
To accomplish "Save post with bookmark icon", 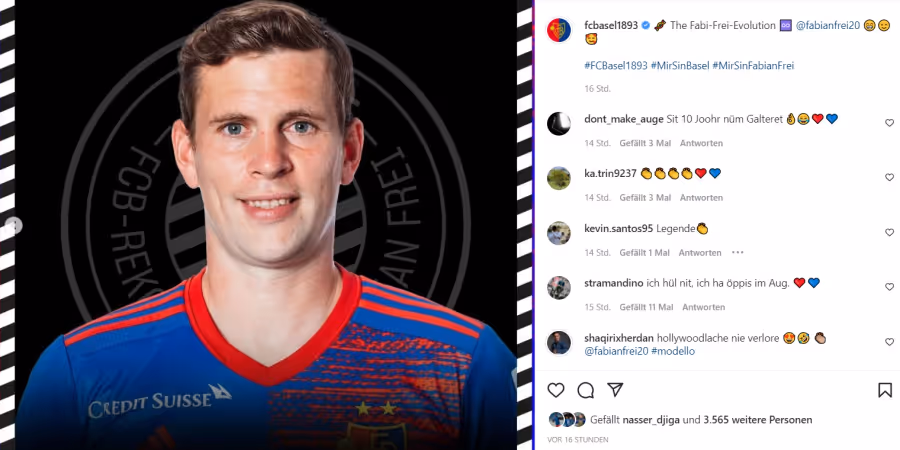I will pos(885,390).
